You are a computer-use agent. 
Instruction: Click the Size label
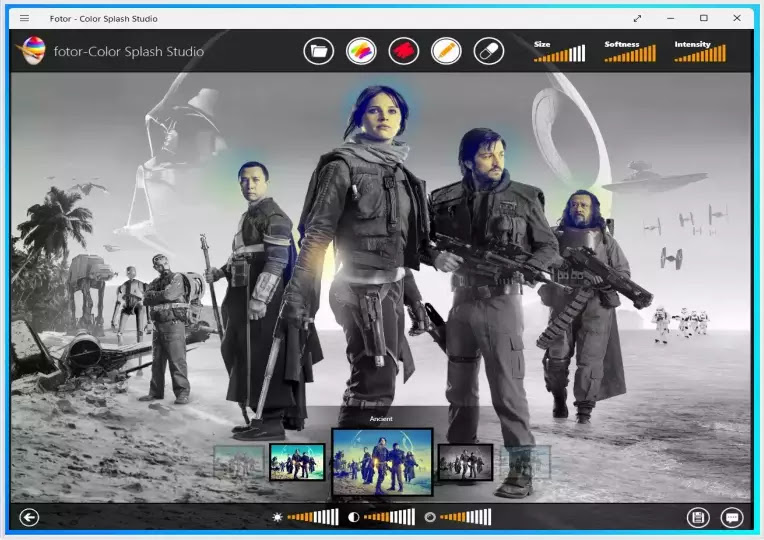tap(542, 44)
